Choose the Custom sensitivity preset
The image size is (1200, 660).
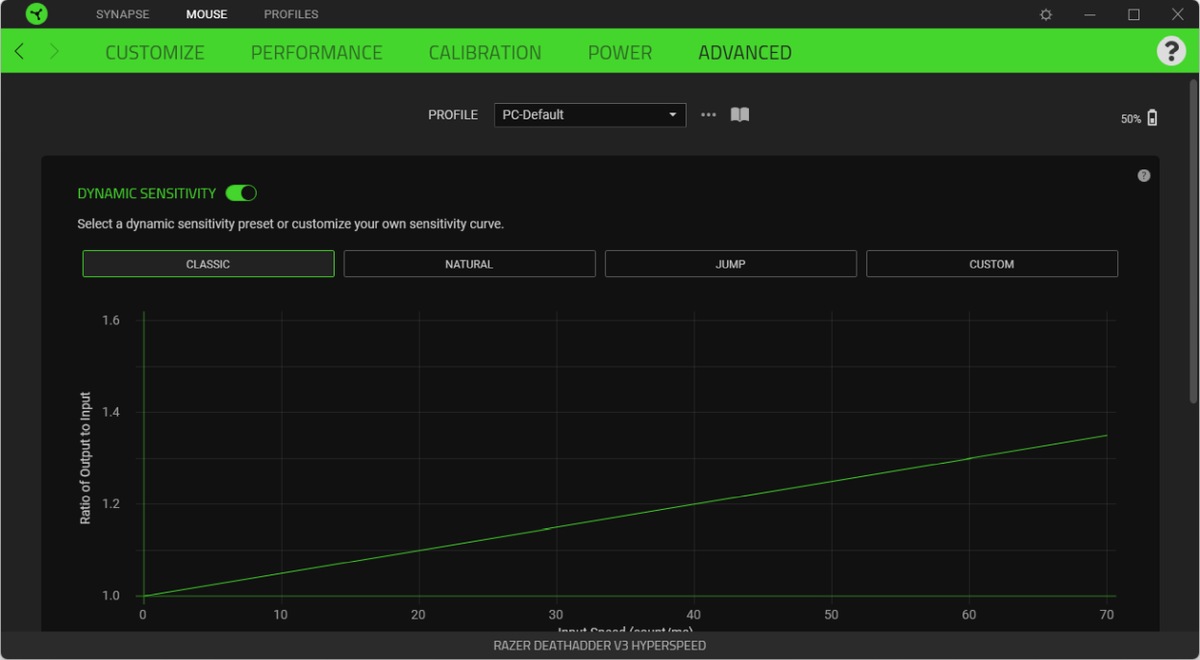tap(992, 264)
